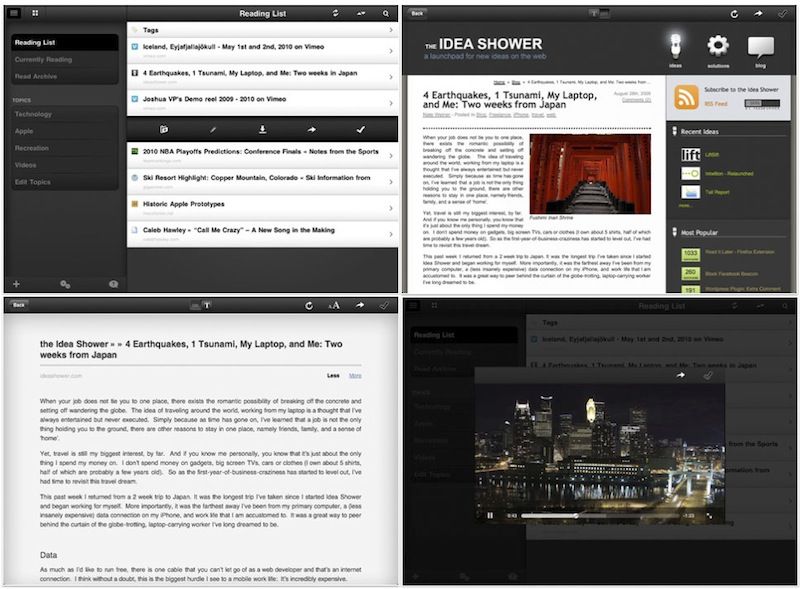
Task: Tap the chevron on the 'Ski Resort Highlight' row
Action: pos(391,182)
